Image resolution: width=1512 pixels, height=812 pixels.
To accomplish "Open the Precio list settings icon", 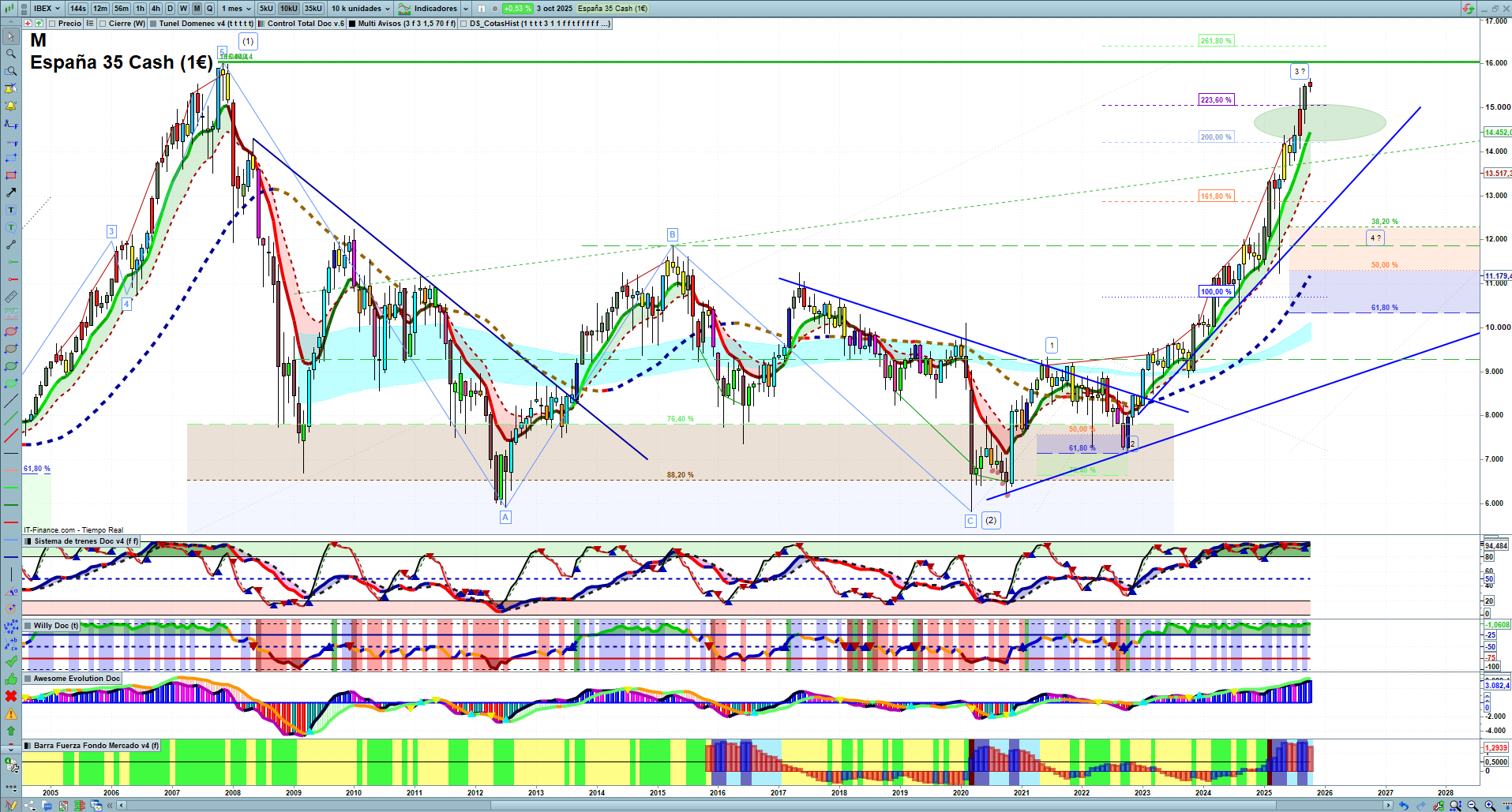I will (90, 24).
